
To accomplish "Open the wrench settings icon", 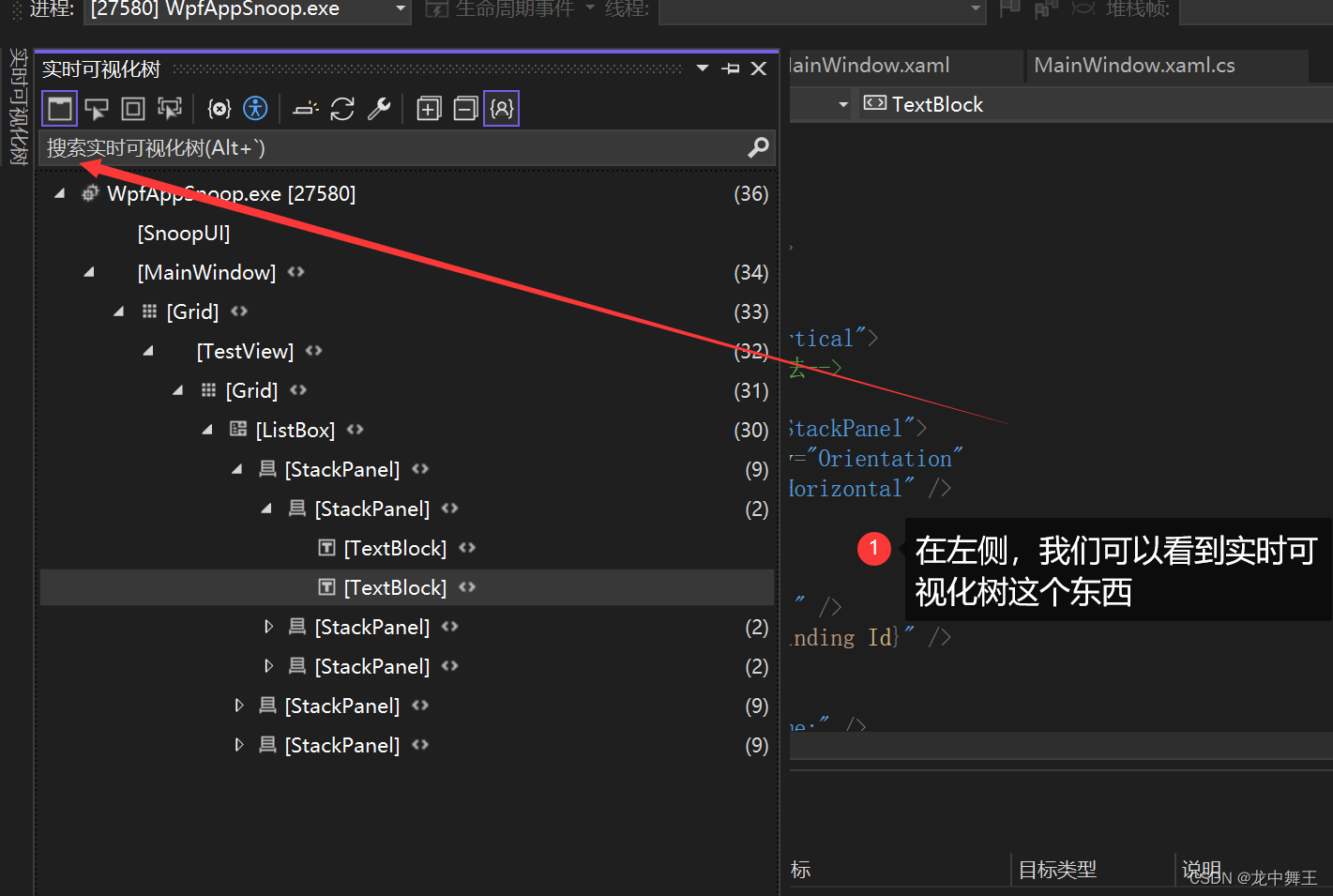I will pos(379,109).
